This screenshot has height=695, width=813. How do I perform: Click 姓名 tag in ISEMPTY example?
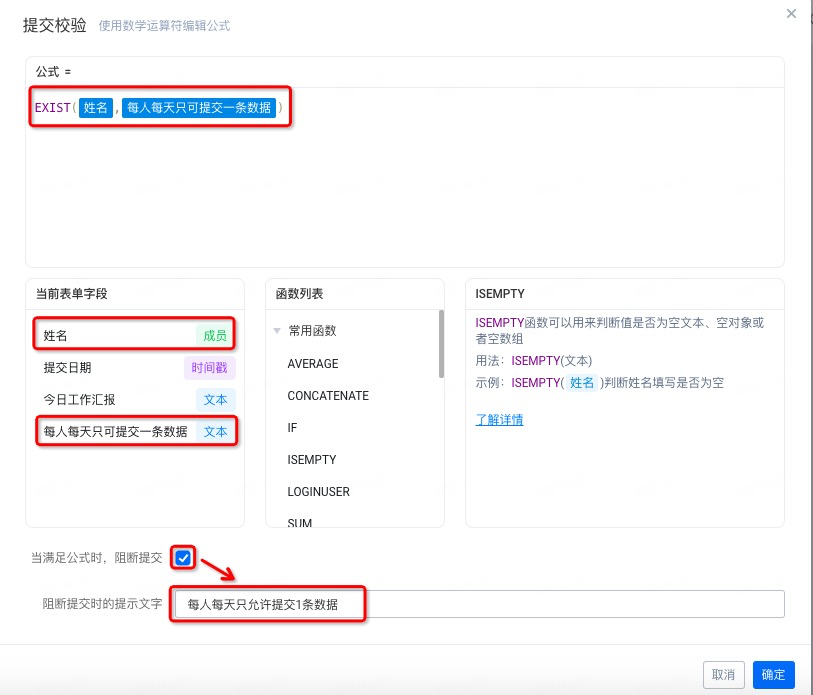[x=581, y=383]
